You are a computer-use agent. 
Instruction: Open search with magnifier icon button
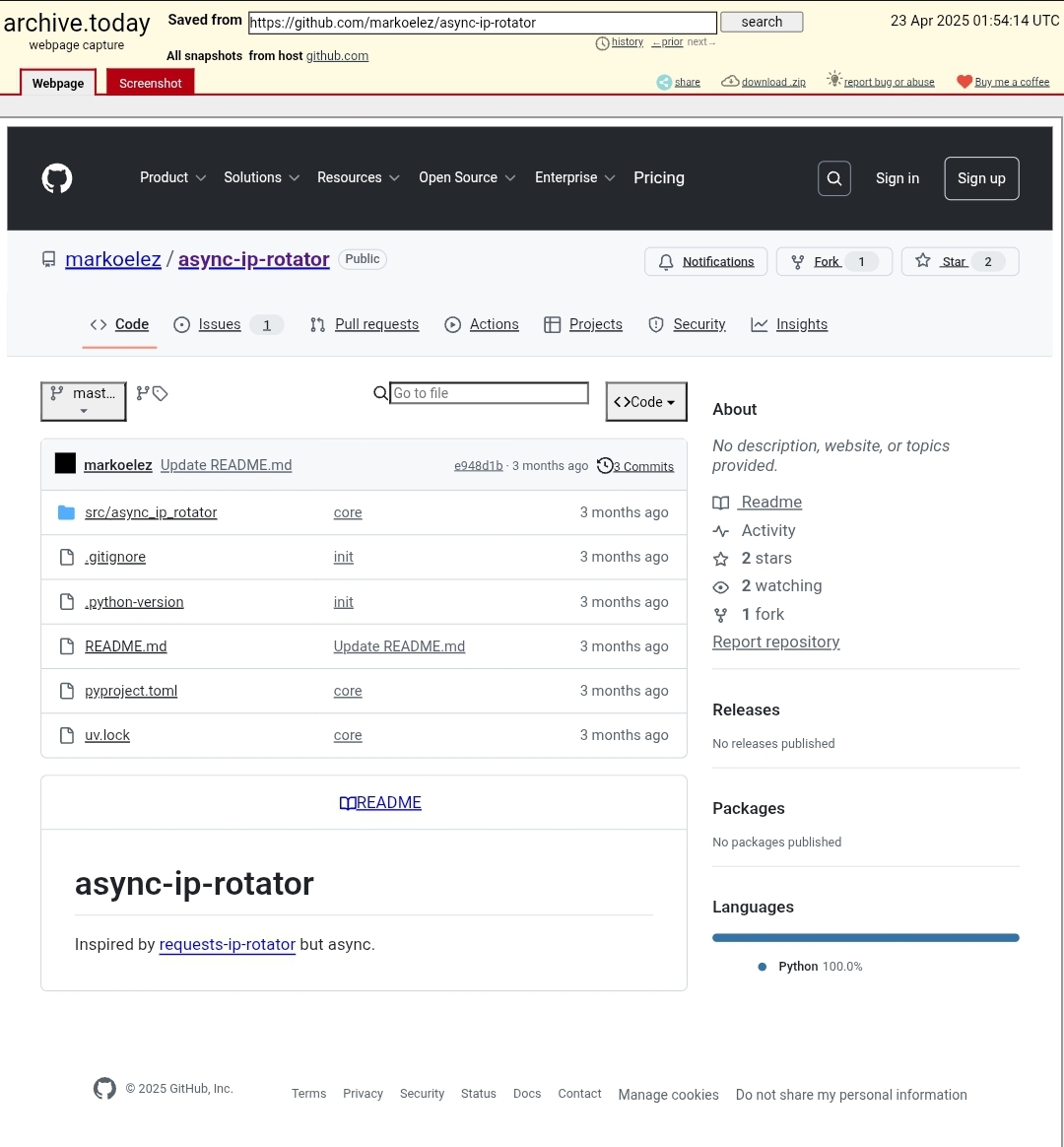[x=833, y=178]
